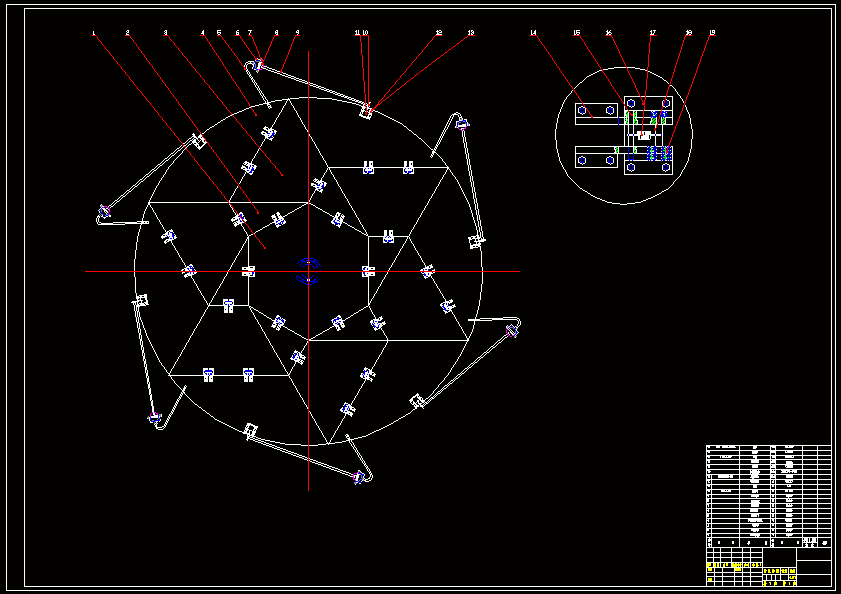Click part callout number 17
Image resolution: width=841 pixels, height=594 pixels.
[x=653, y=33]
